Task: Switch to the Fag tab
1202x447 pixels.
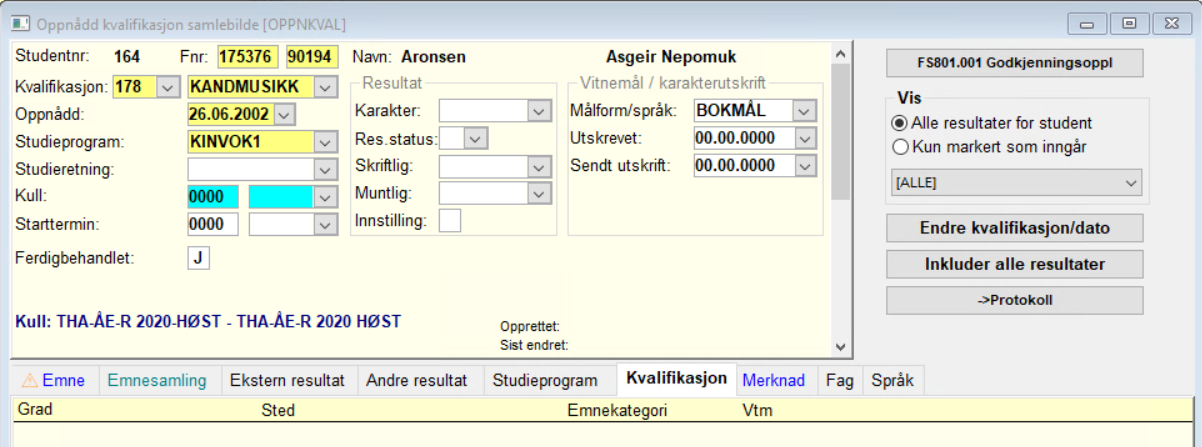Action: coord(838,380)
